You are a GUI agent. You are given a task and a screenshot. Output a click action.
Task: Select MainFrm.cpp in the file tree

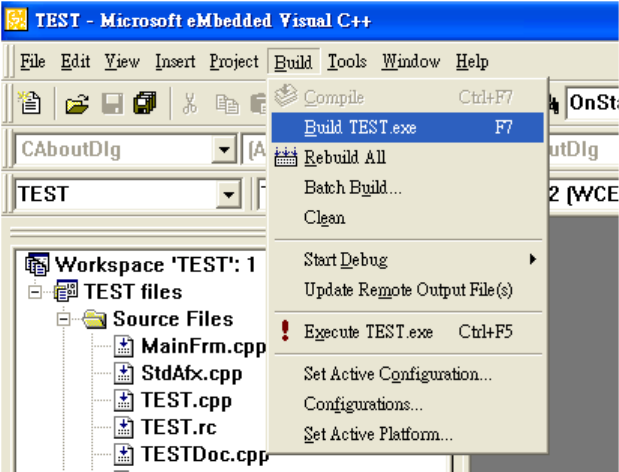[x=203, y=347]
